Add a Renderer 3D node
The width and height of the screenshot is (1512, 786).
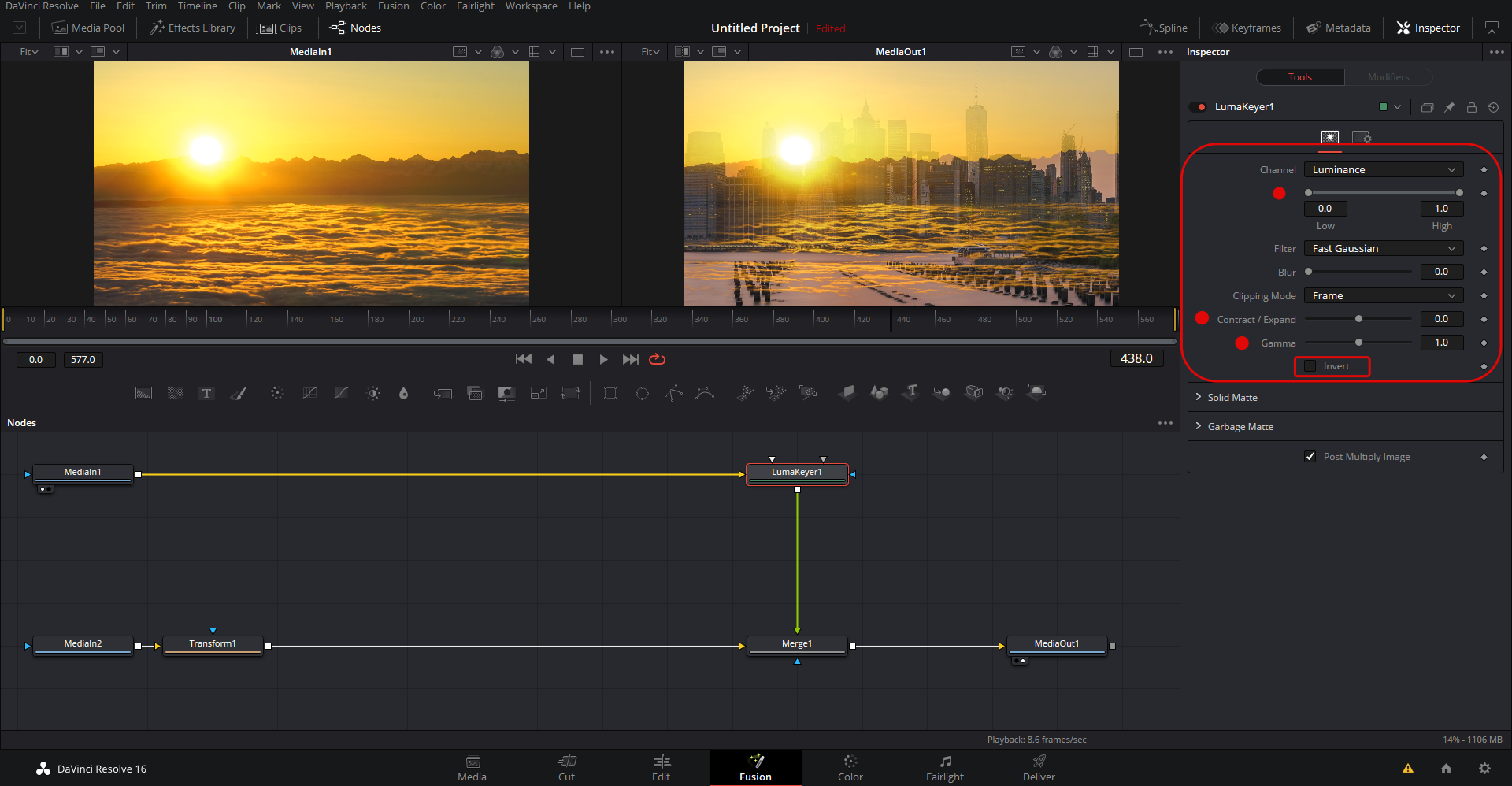pyautogui.click(x=1037, y=391)
